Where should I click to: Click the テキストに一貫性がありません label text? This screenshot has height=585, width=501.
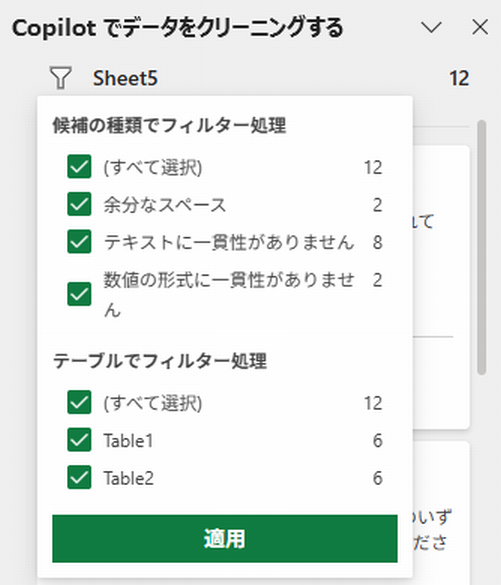(229, 242)
